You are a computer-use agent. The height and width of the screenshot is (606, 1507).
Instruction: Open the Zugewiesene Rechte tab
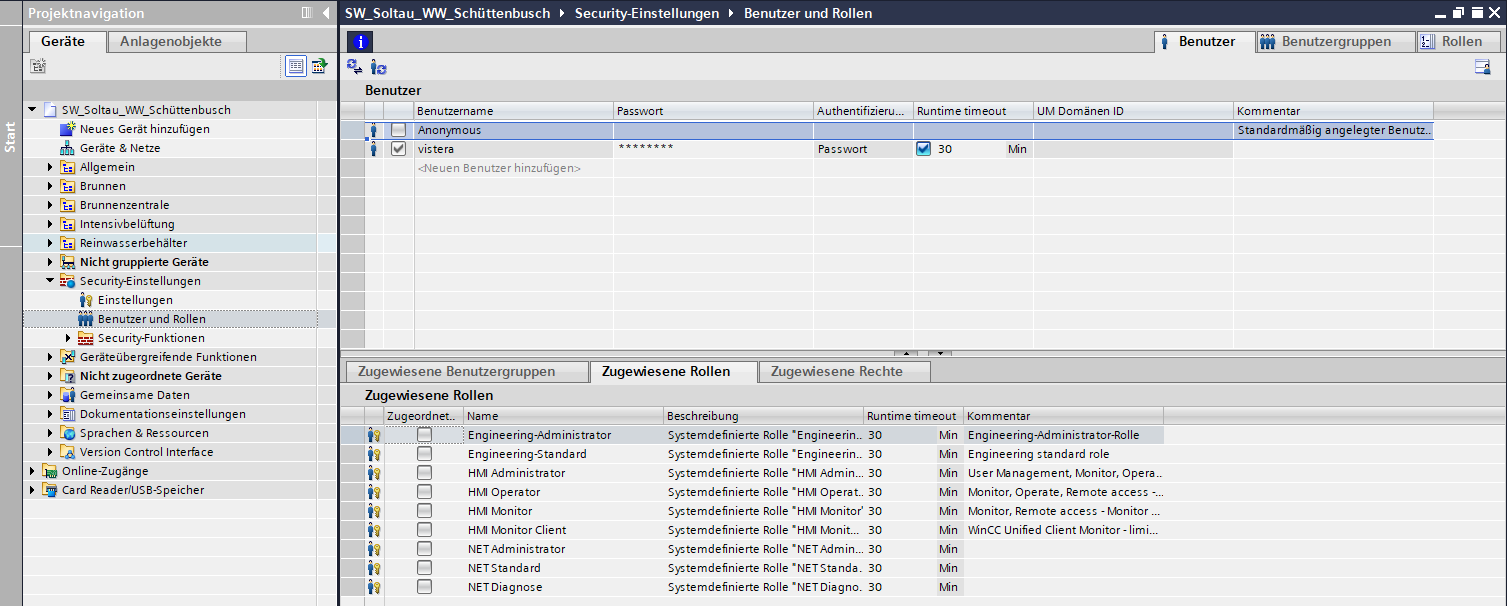pyautogui.click(x=836, y=372)
